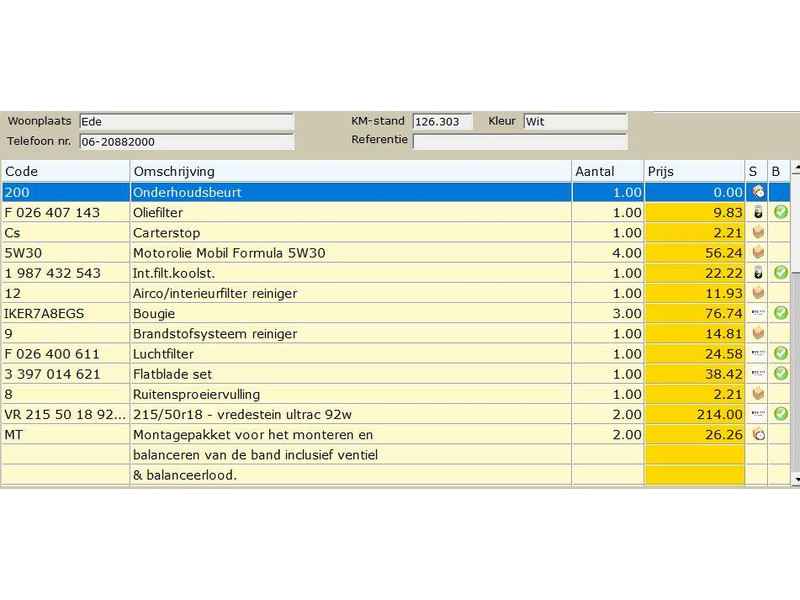Image resolution: width=800 pixels, height=600 pixels.
Task: Click the Motorolie Mobil Formula 5W30 description
Action: click(x=351, y=253)
